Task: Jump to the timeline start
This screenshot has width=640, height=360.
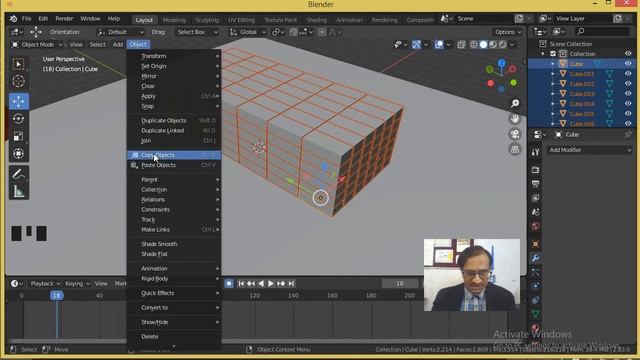Action: [x=241, y=283]
